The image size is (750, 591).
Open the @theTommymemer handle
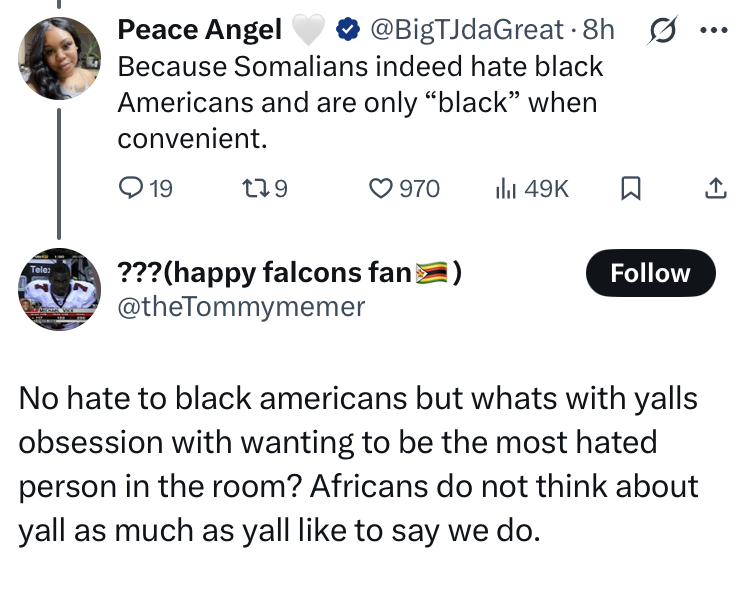pyautogui.click(x=242, y=307)
